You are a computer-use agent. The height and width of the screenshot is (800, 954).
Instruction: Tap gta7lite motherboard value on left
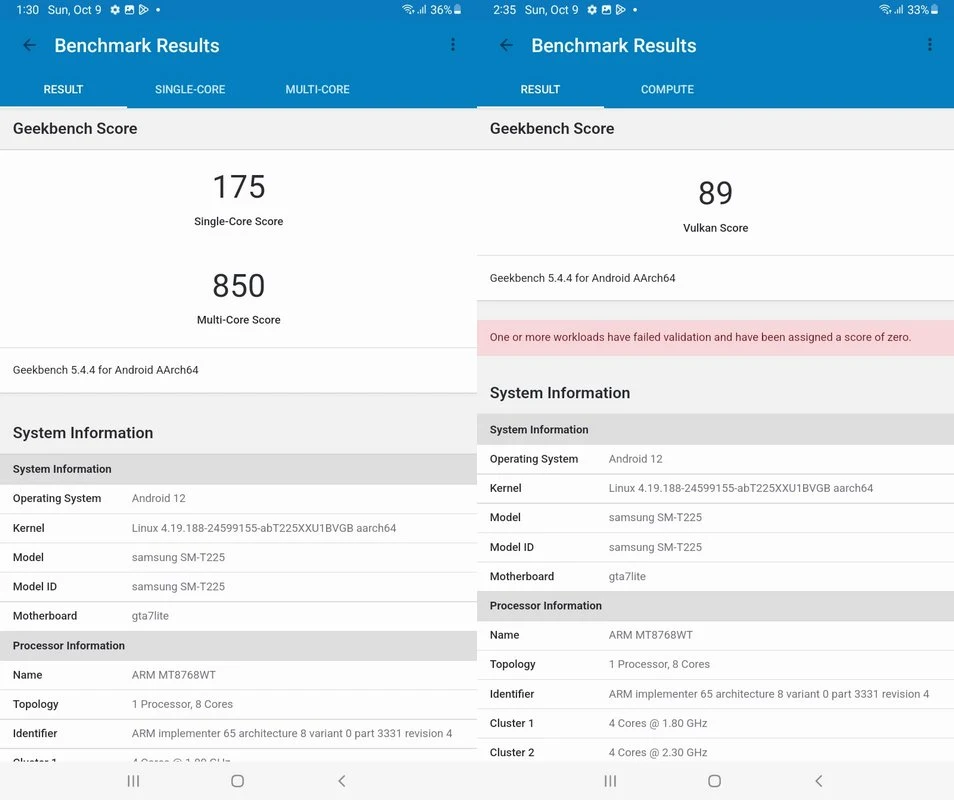(150, 616)
